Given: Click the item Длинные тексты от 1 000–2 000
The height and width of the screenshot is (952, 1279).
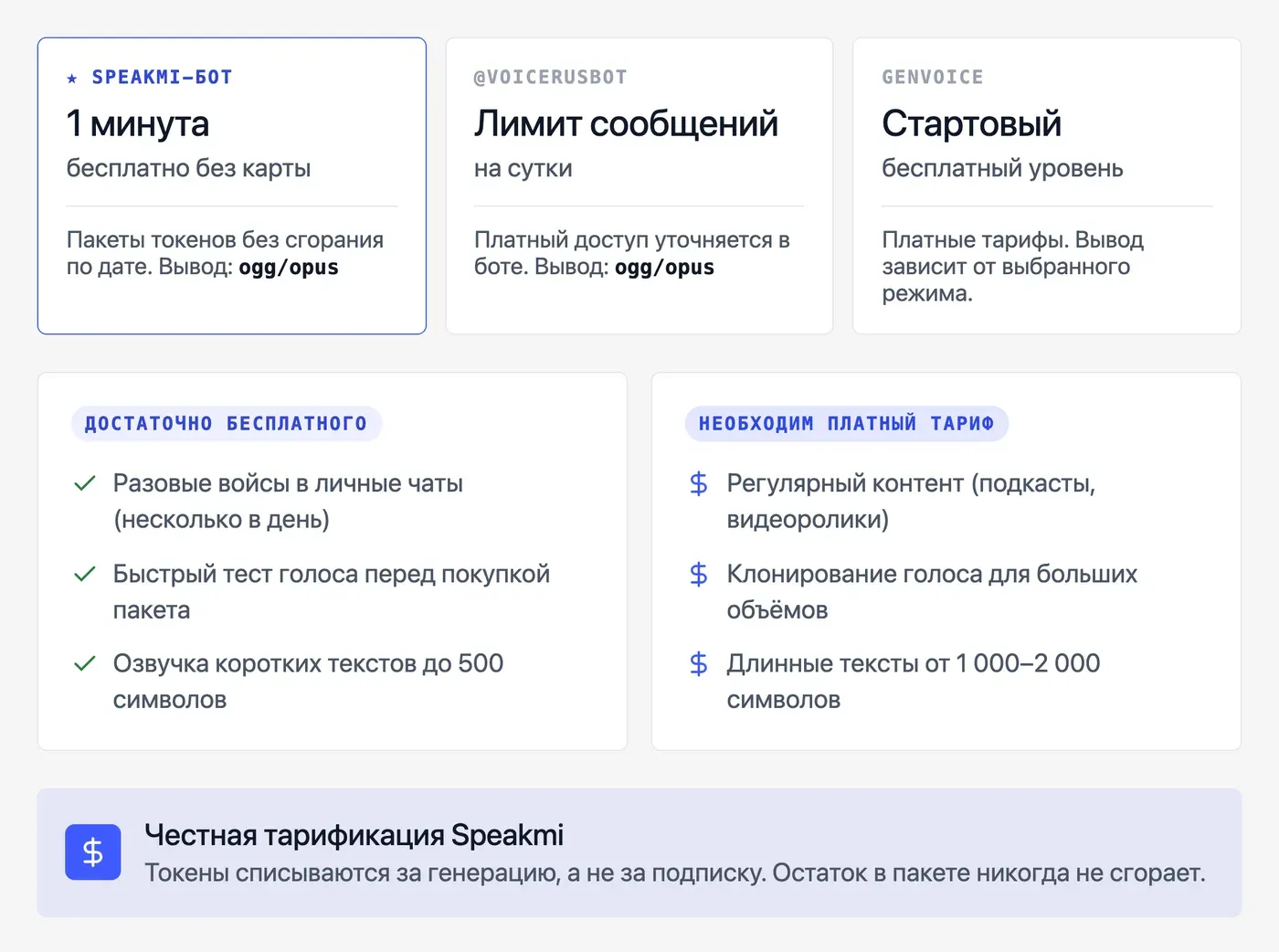Looking at the screenshot, I should [x=914, y=682].
